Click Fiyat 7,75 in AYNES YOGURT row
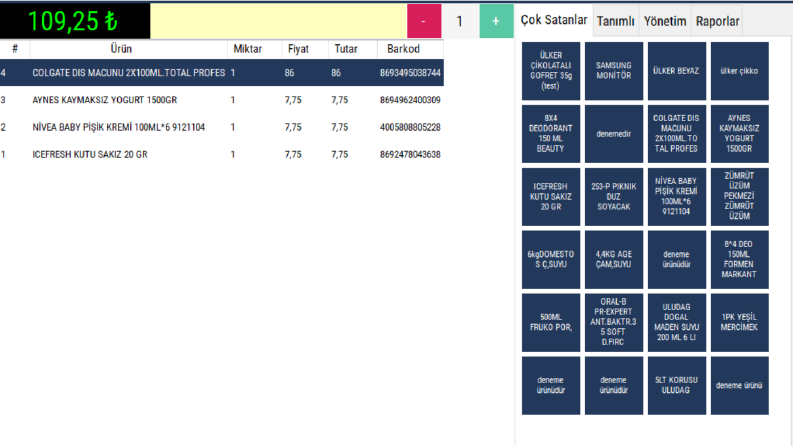Viewport: 793px width, 446px height. (x=293, y=100)
